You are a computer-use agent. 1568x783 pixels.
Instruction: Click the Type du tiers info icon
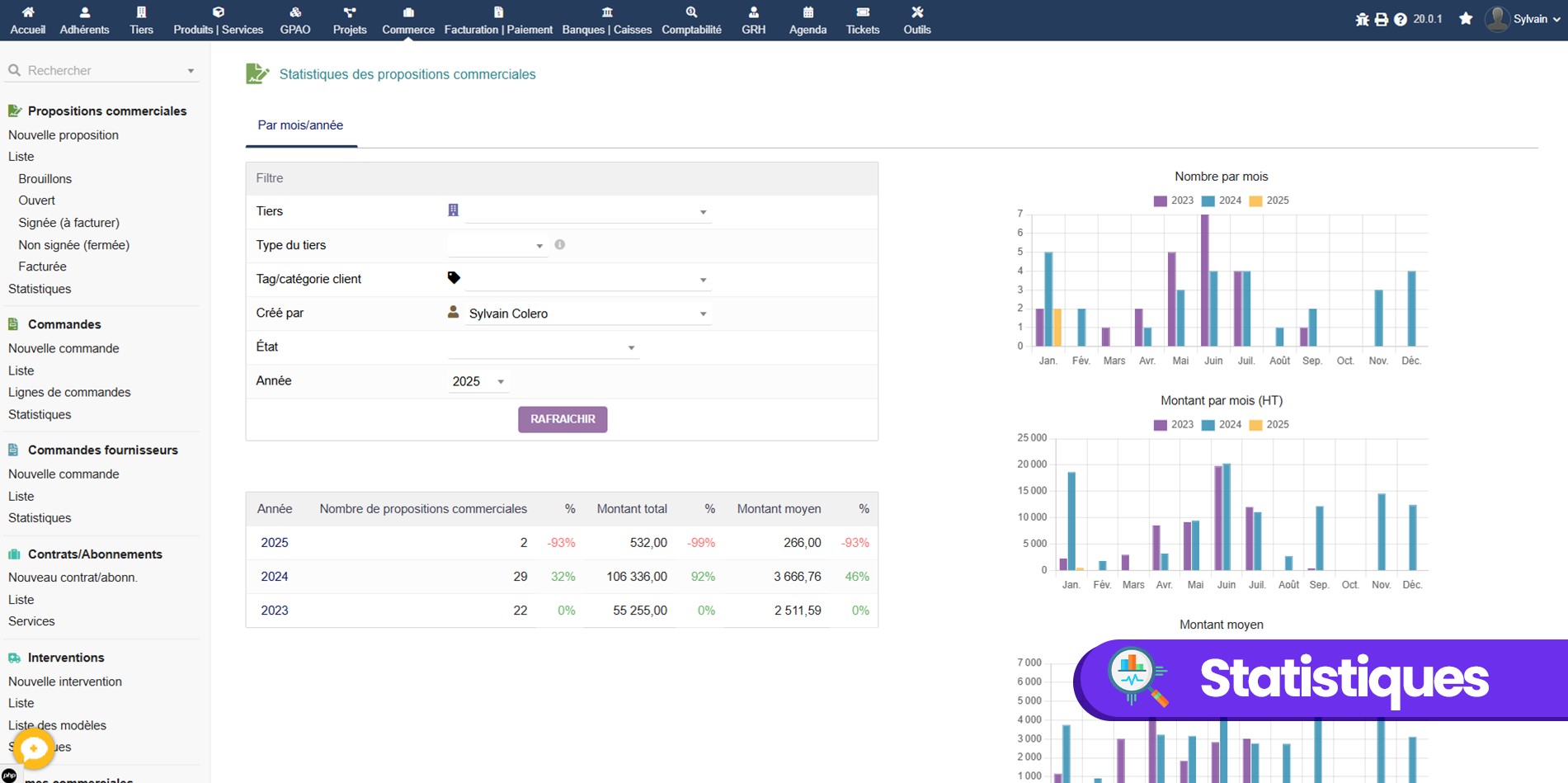[560, 244]
